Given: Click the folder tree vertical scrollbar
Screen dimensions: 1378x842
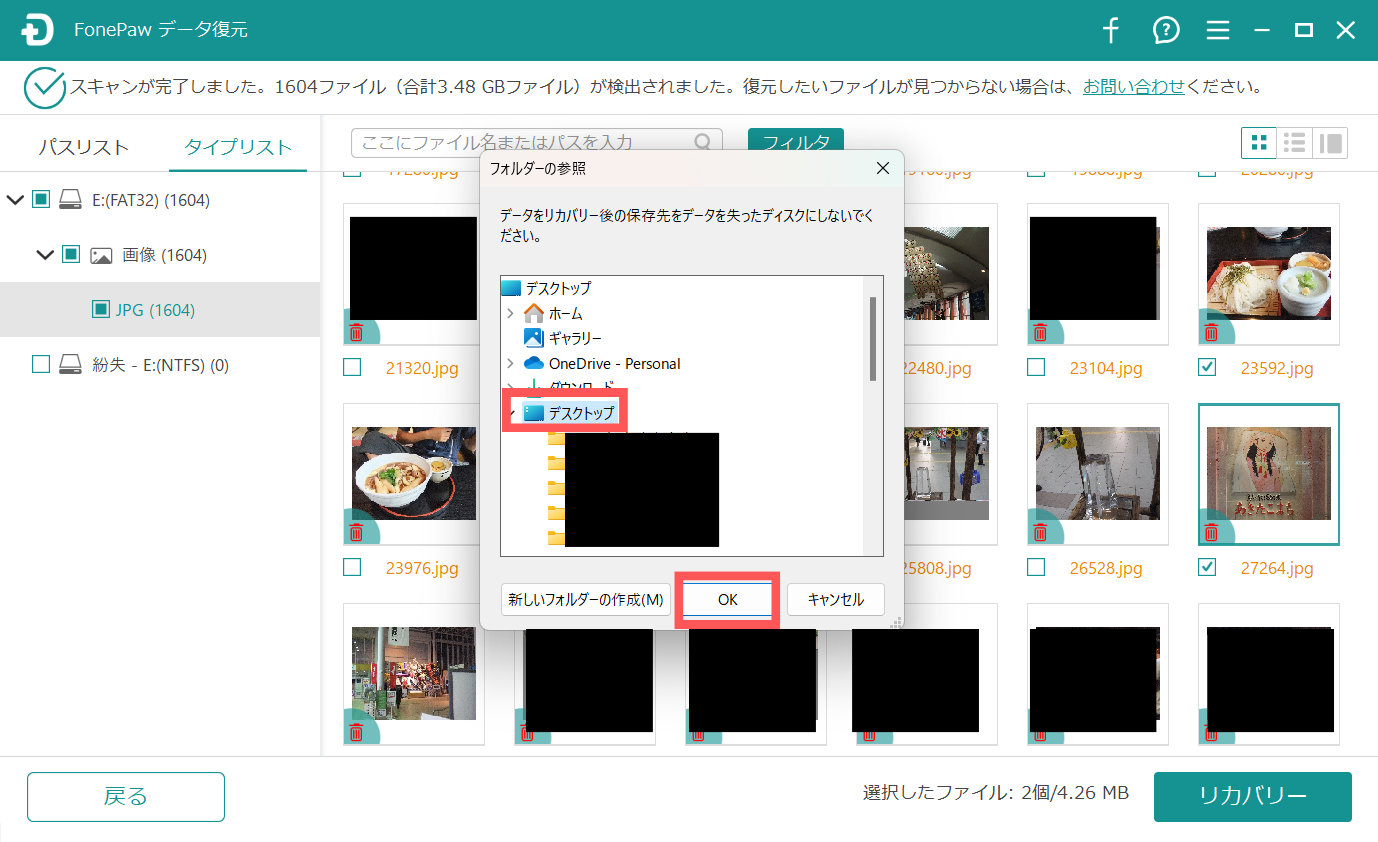Looking at the screenshot, I should coord(873,339).
